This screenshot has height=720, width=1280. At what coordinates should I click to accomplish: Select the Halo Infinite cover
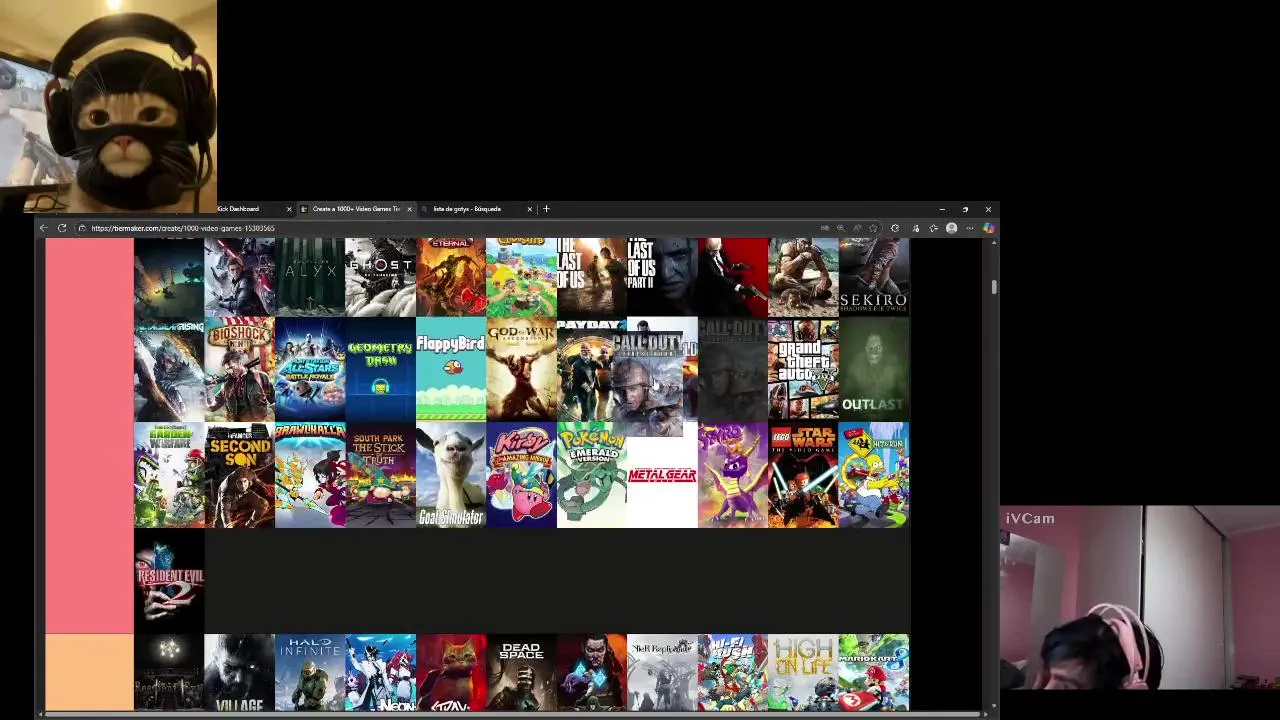click(x=310, y=673)
